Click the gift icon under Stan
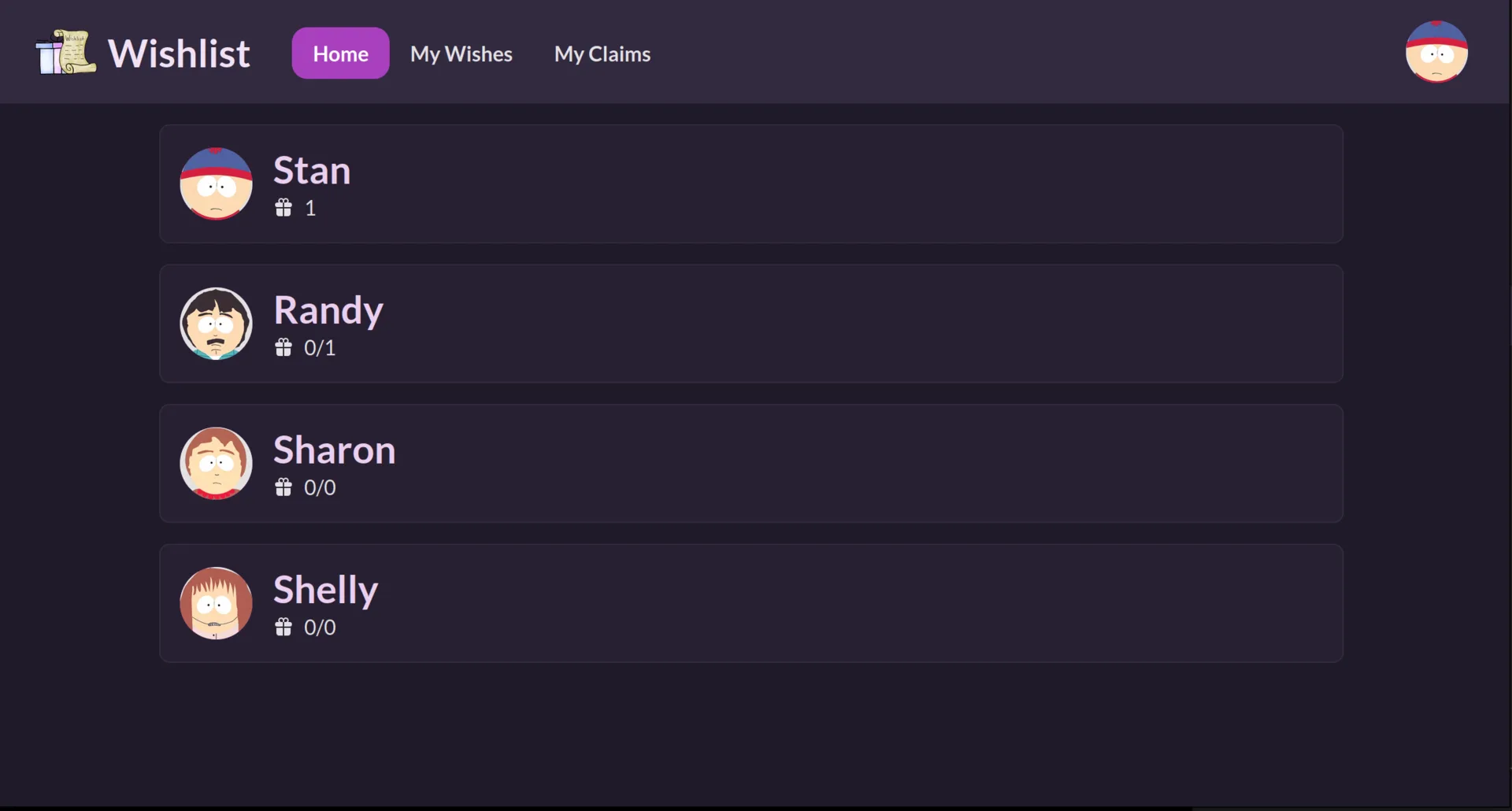 pos(283,208)
